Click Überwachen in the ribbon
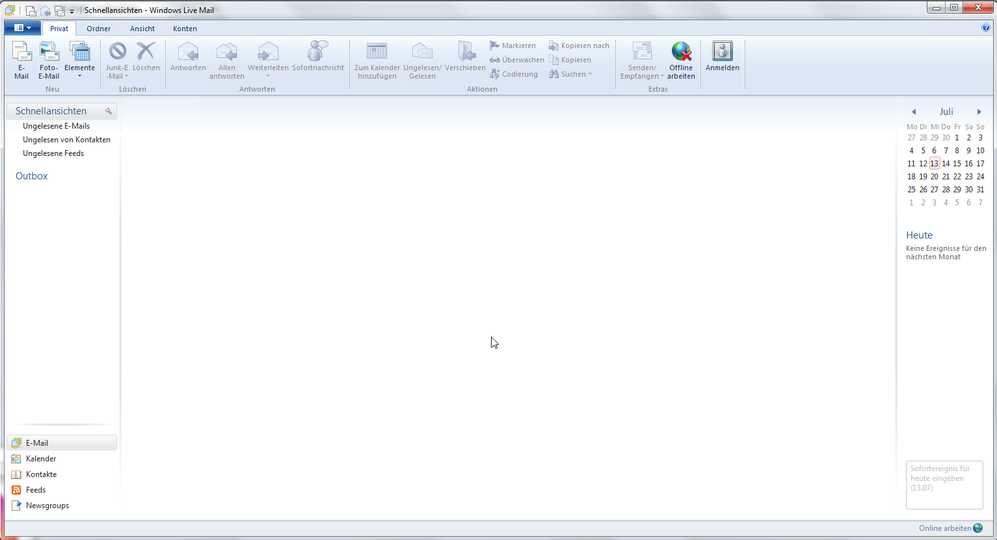Screen dimensions: 997x540 point(516,60)
